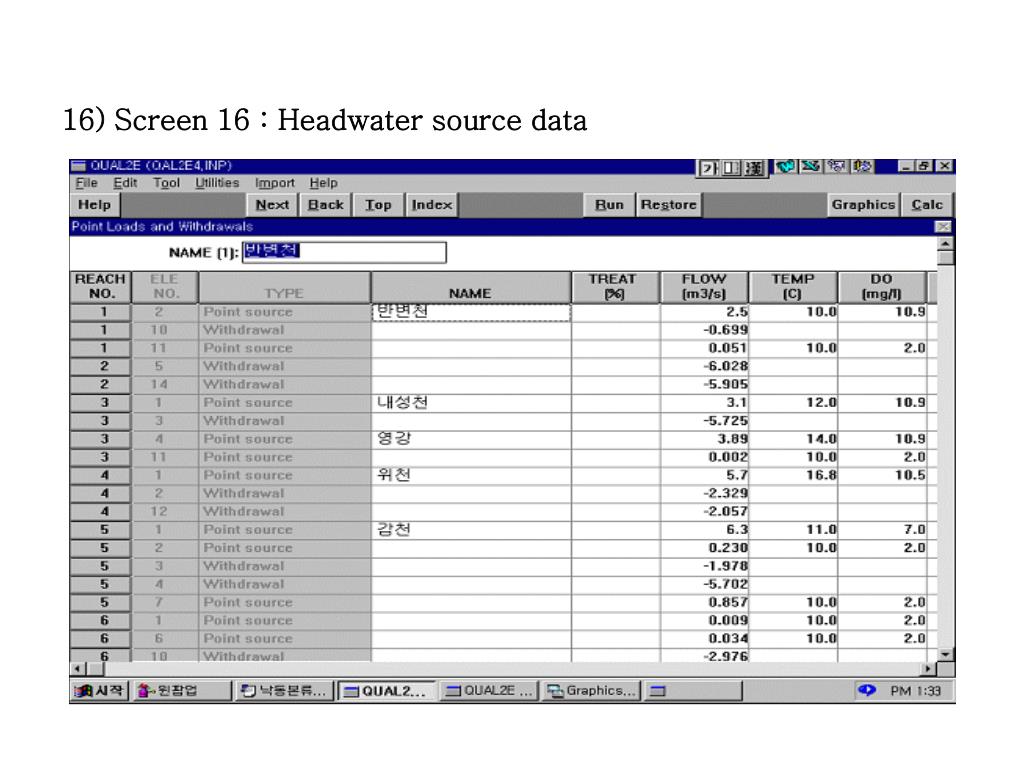The width and height of the screenshot is (1024, 768).
Task: Click the vertical scrollbar up arrow
Action: click(x=945, y=244)
